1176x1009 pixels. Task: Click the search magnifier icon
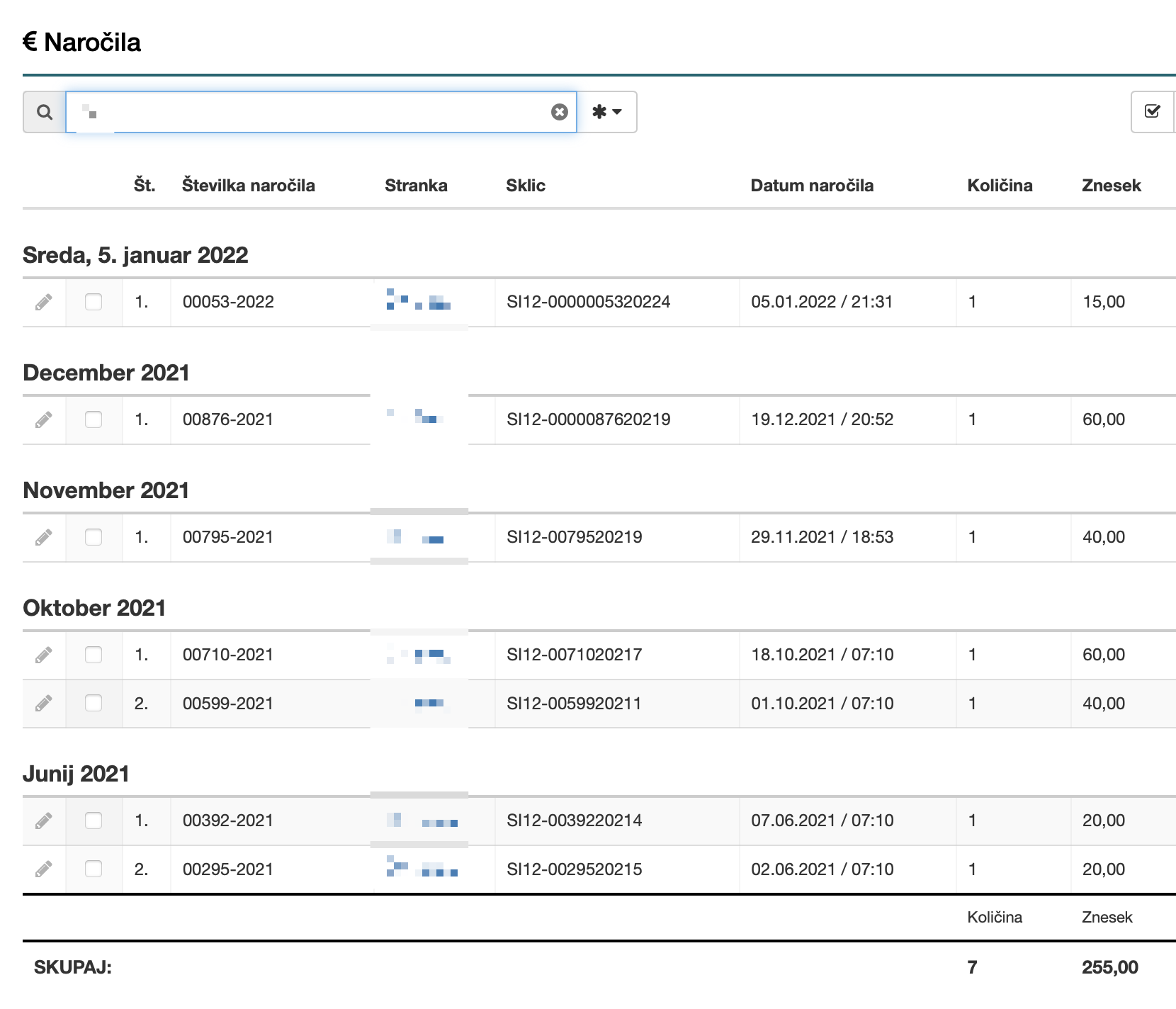click(x=45, y=112)
